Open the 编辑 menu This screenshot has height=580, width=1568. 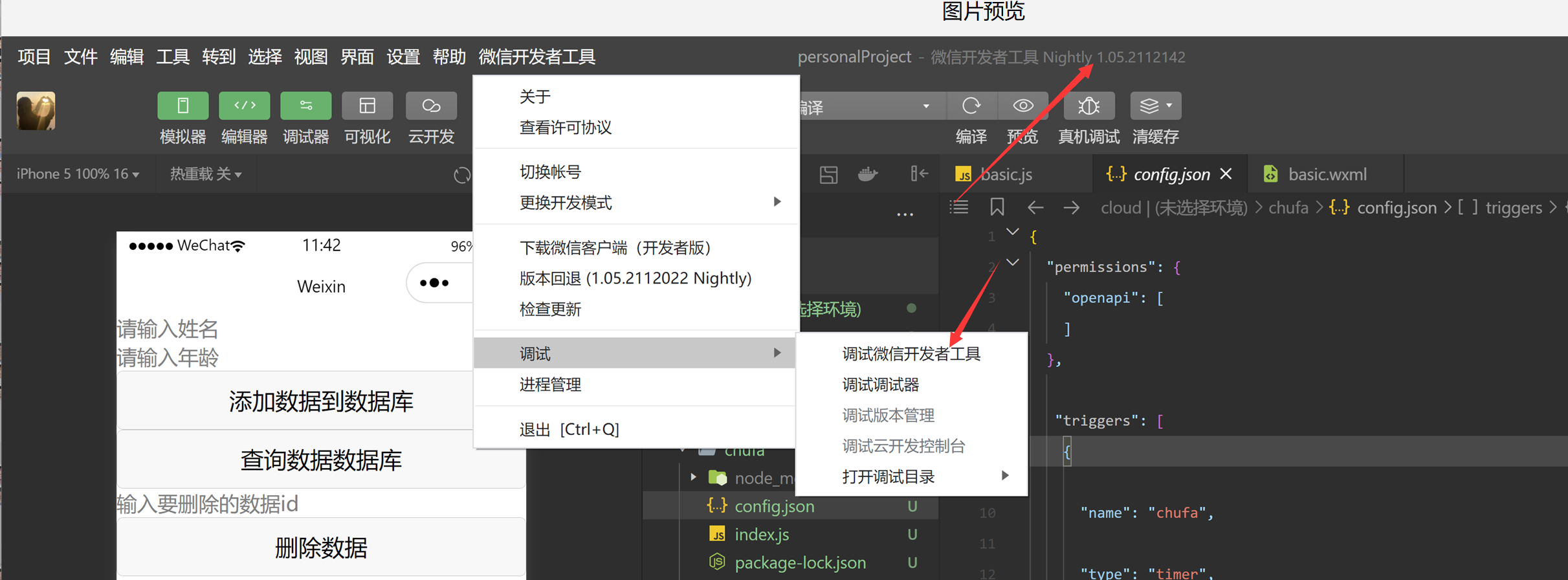[126, 57]
